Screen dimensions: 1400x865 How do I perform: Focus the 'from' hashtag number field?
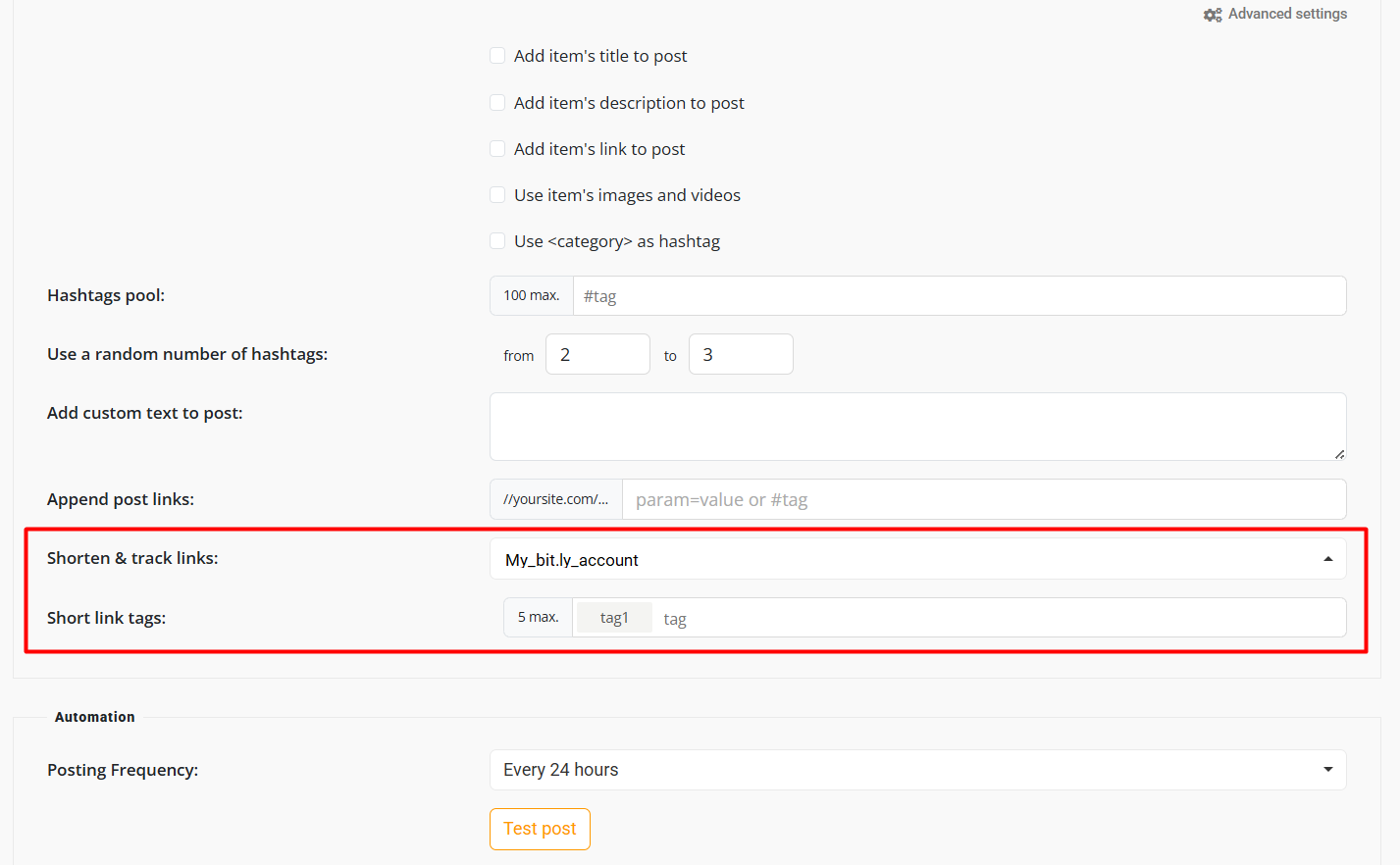pos(596,355)
